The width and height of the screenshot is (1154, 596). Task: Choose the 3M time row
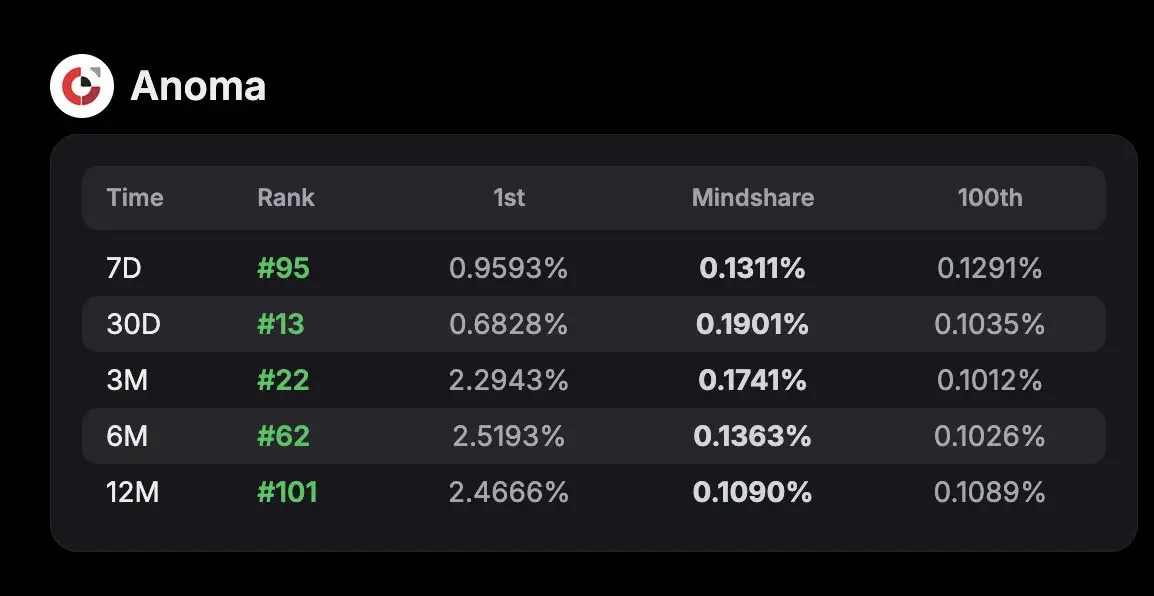(594, 380)
